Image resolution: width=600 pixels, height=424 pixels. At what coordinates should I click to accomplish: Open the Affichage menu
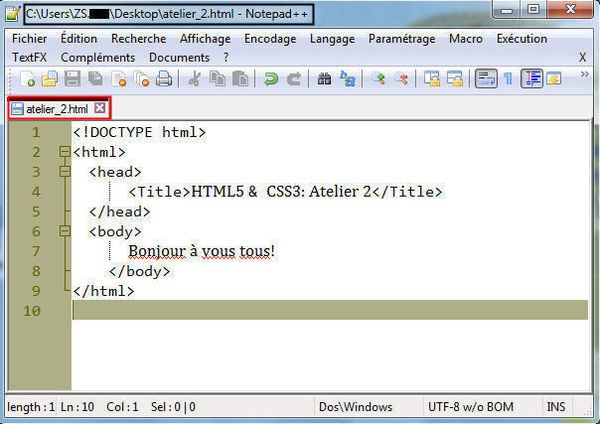[205, 39]
